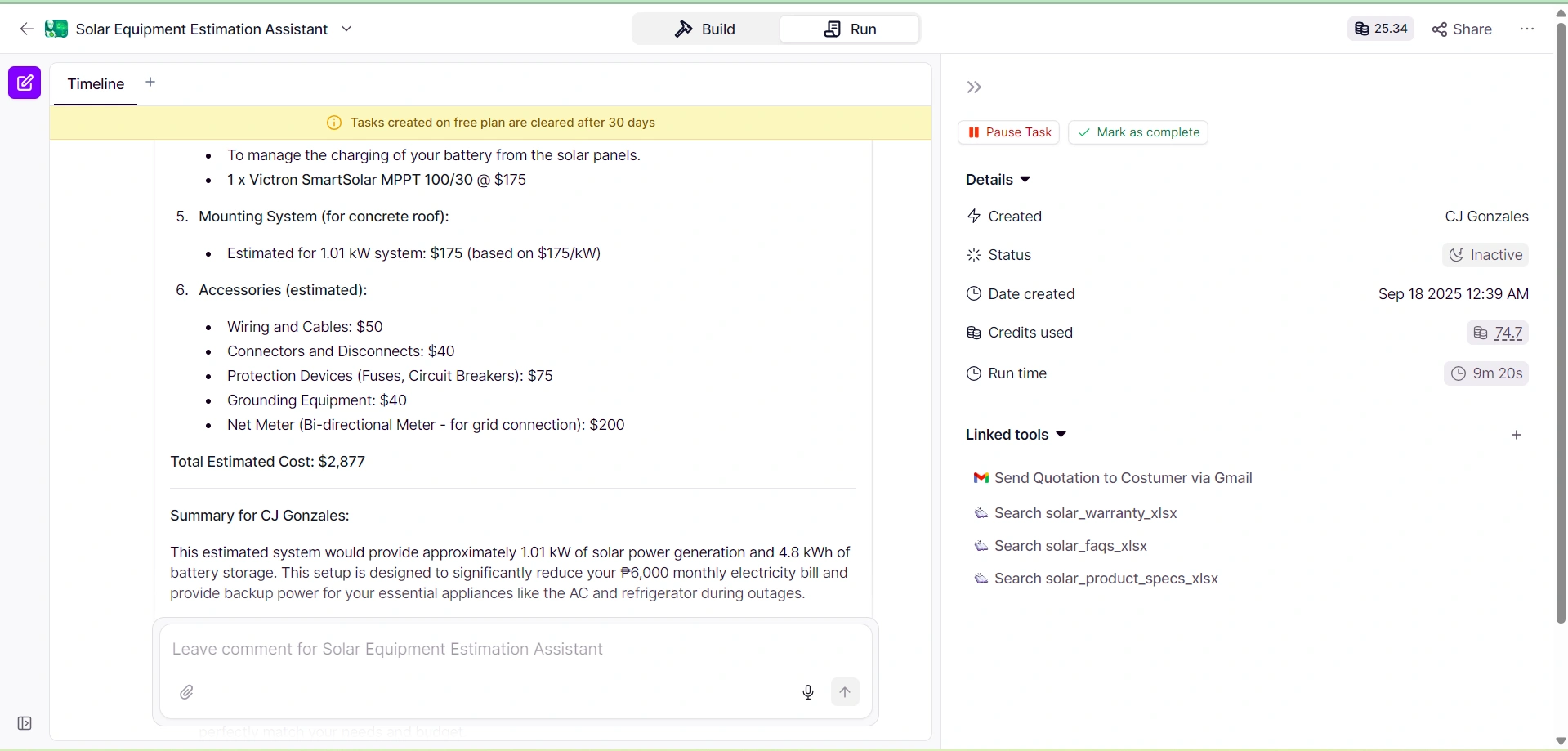Viewport: 1568px width, 751px height.
Task: Add a new linked tool
Action: coord(1516,435)
